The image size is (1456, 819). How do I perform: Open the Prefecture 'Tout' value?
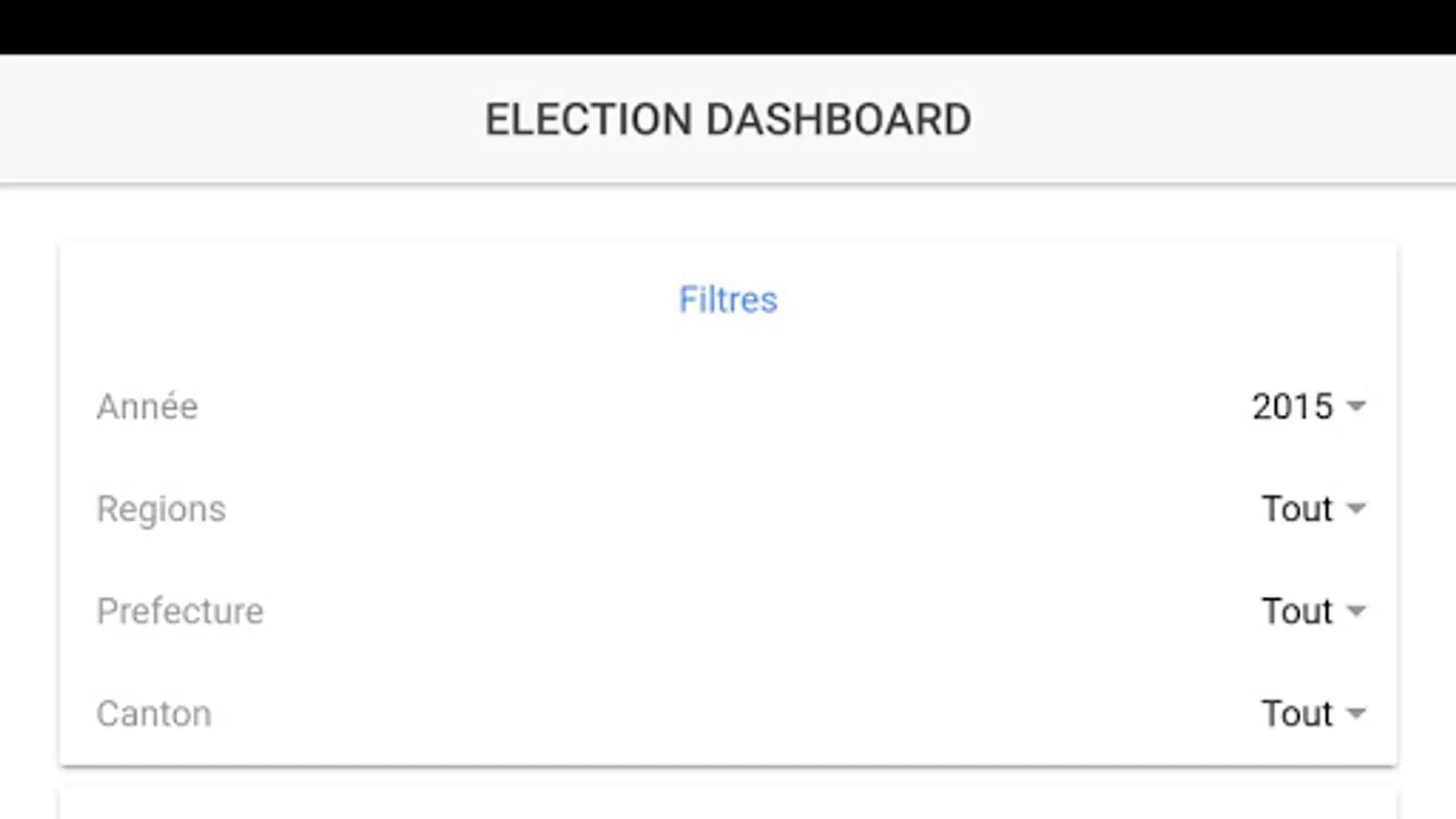(1297, 611)
